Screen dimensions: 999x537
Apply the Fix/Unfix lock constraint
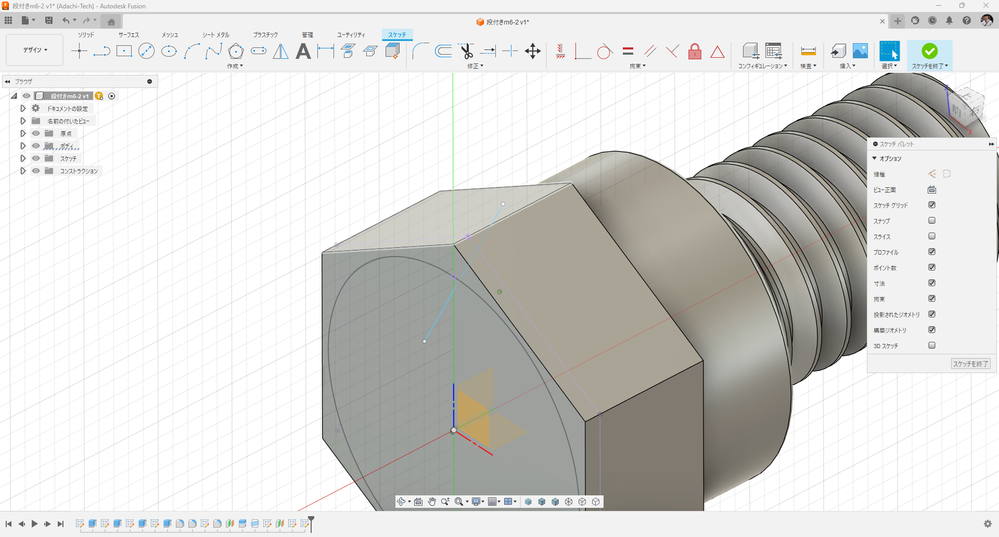694,52
